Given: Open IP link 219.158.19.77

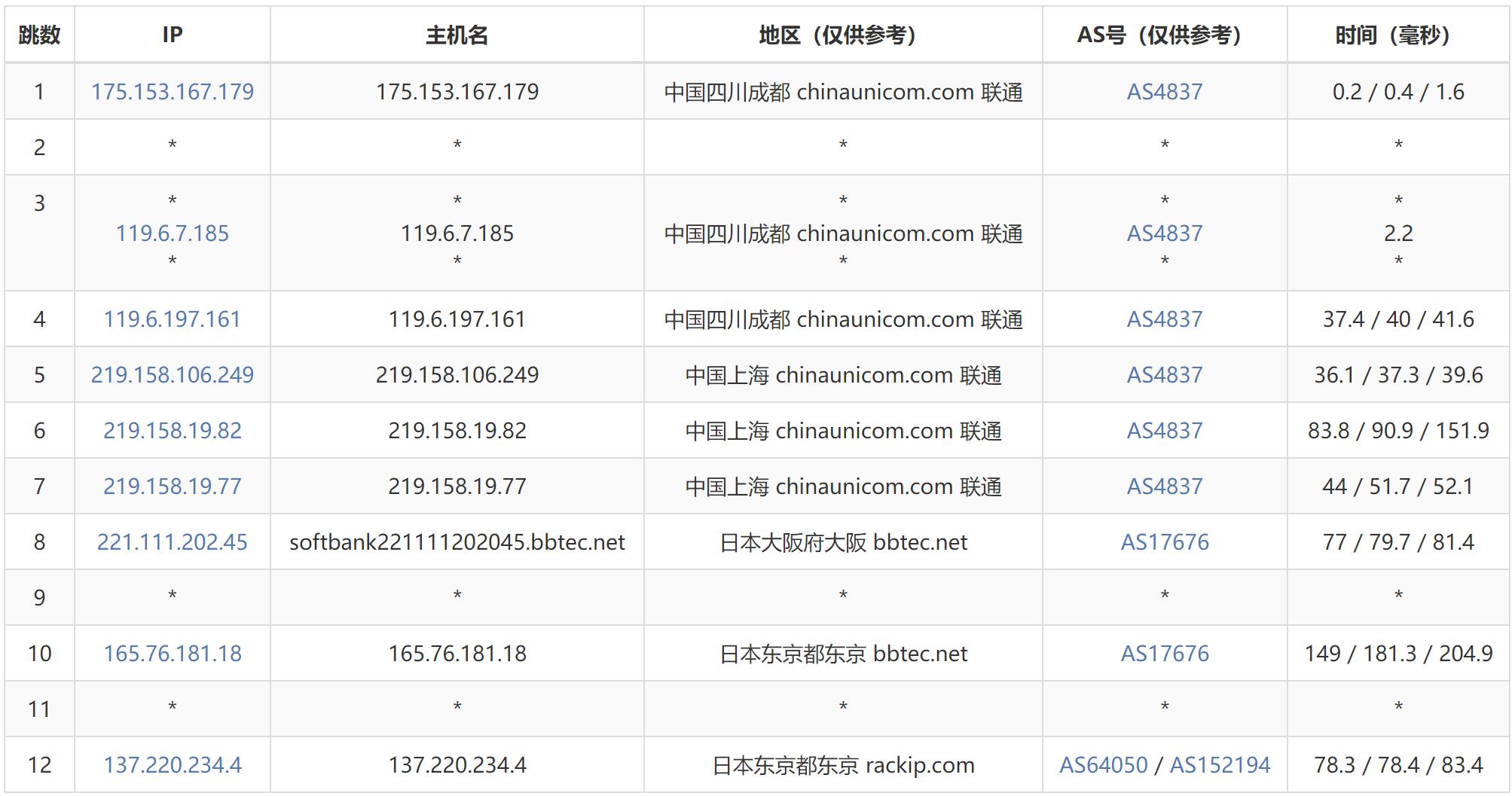Looking at the screenshot, I should coord(173,486).
